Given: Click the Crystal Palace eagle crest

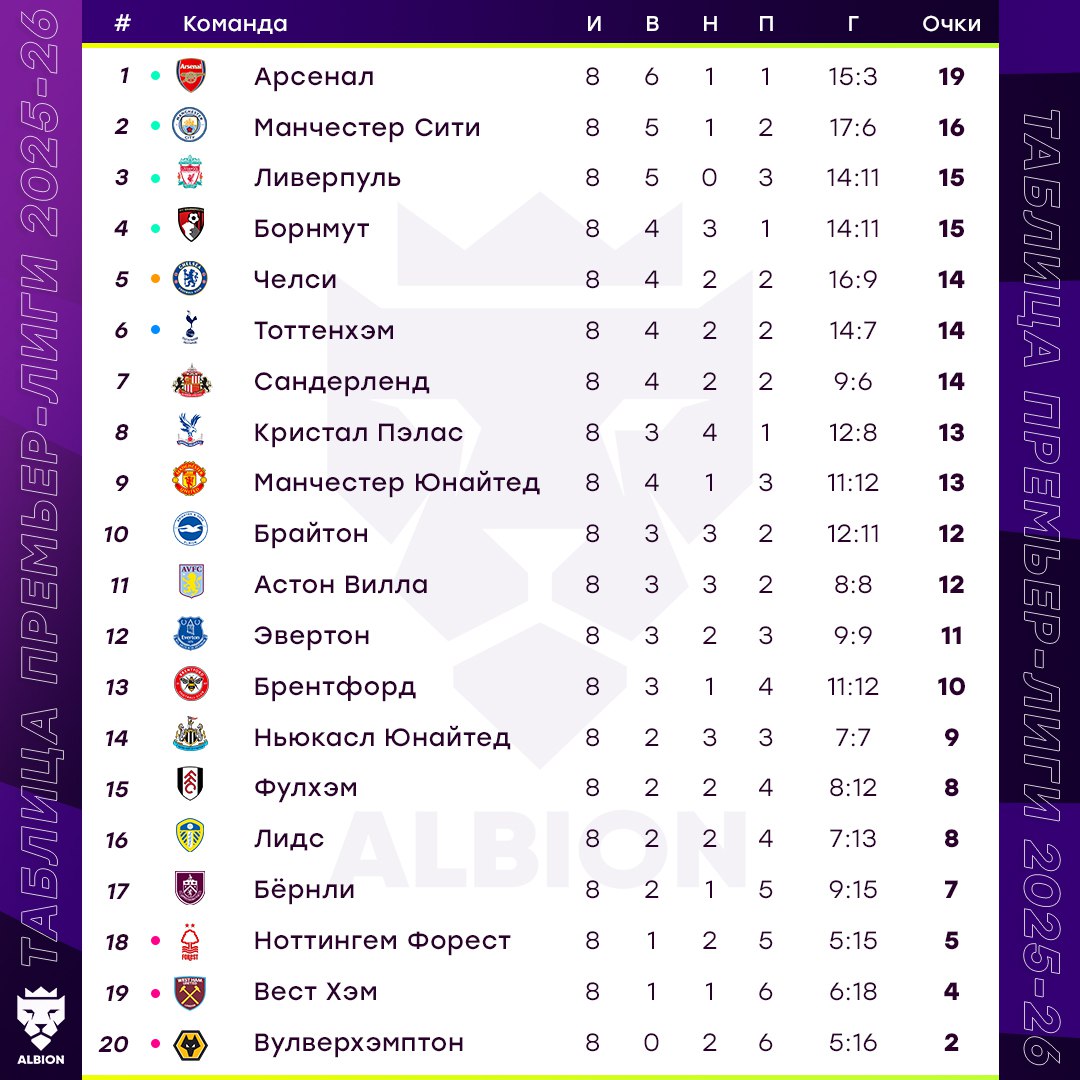Looking at the screenshot, I should tap(190, 432).
